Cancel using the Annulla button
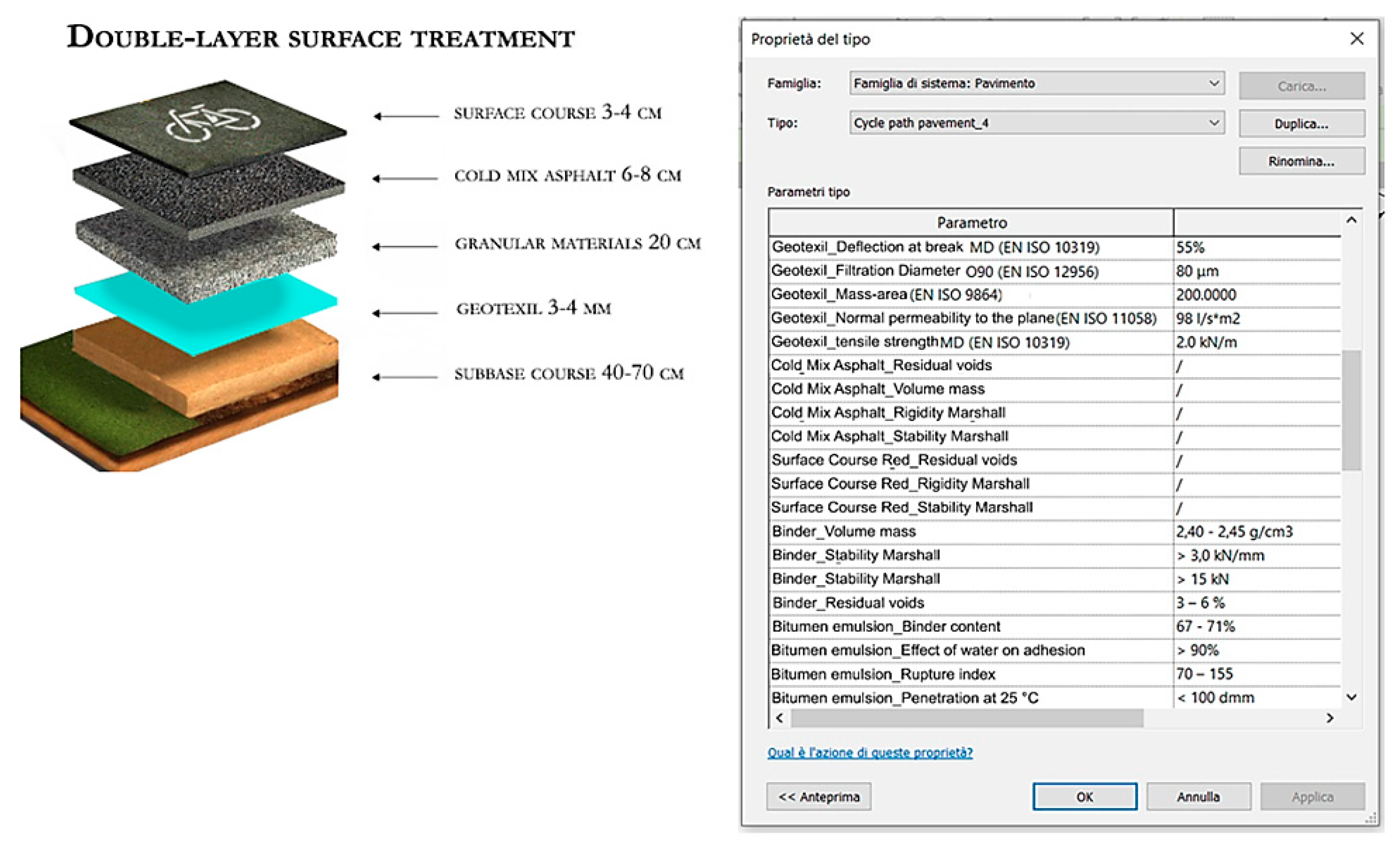 (1198, 796)
